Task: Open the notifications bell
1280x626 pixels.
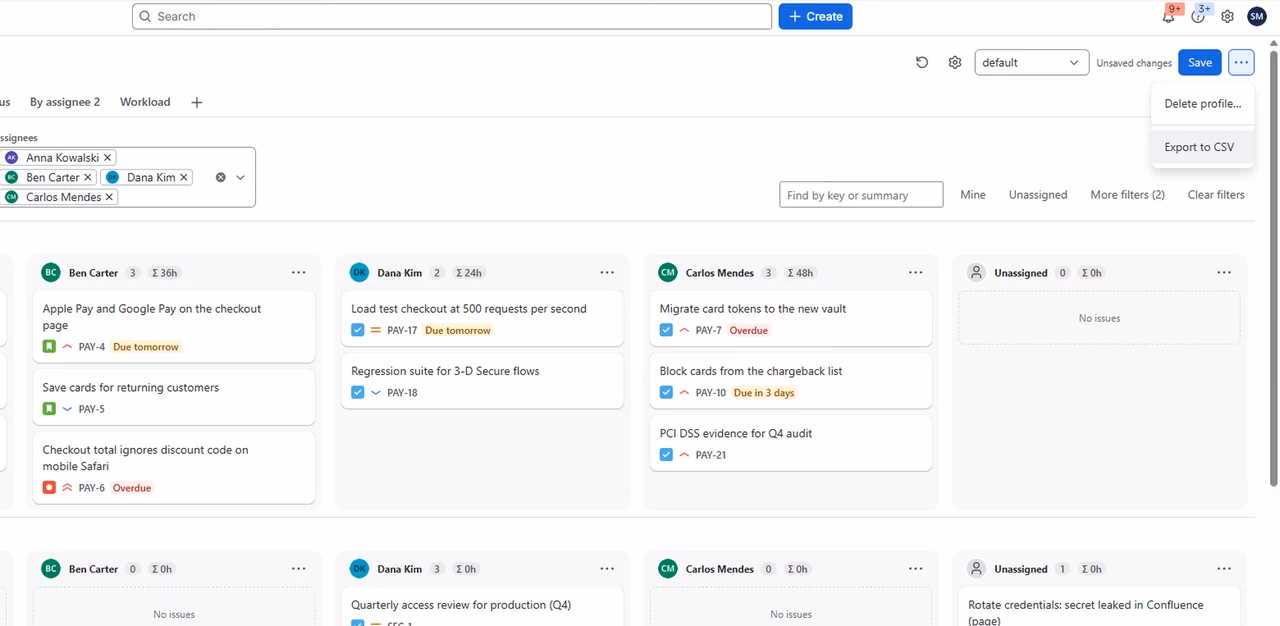Action: tap(1169, 16)
